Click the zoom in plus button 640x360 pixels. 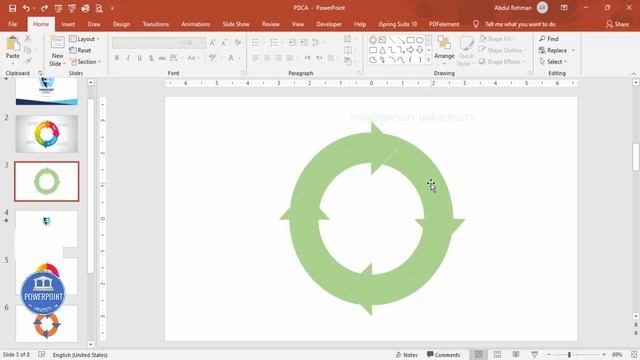604,355
